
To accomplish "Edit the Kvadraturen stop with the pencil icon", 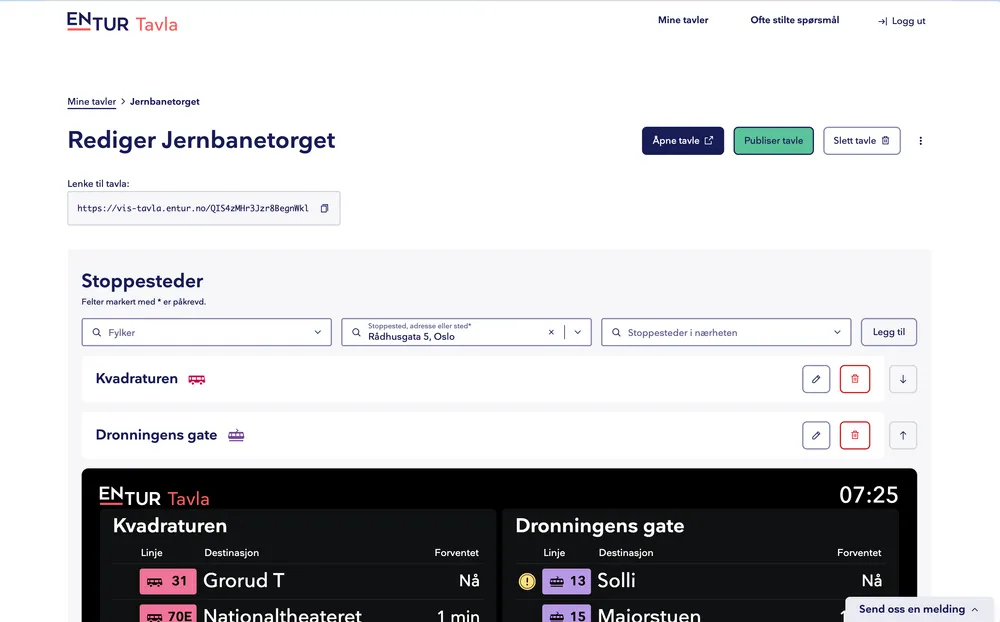I will coord(816,379).
